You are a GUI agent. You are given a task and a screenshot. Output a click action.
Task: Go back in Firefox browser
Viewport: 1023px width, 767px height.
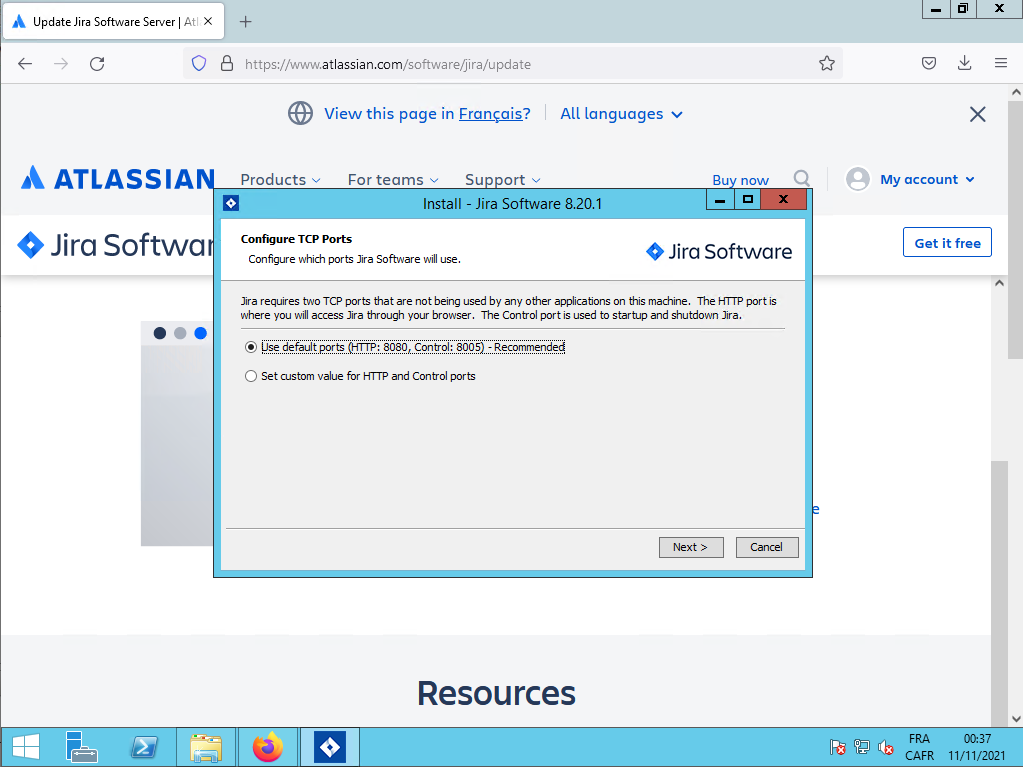pyautogui.click(x=25, y=63)
